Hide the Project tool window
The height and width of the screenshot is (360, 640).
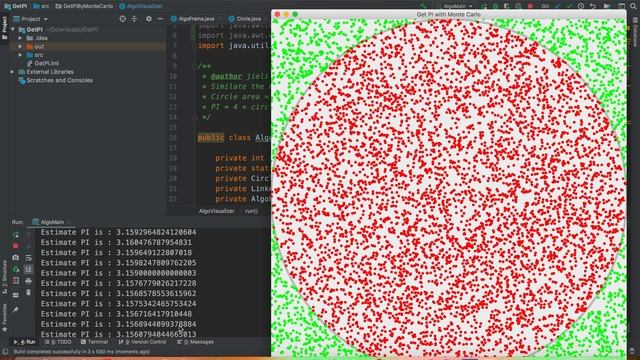click(160, 19)
